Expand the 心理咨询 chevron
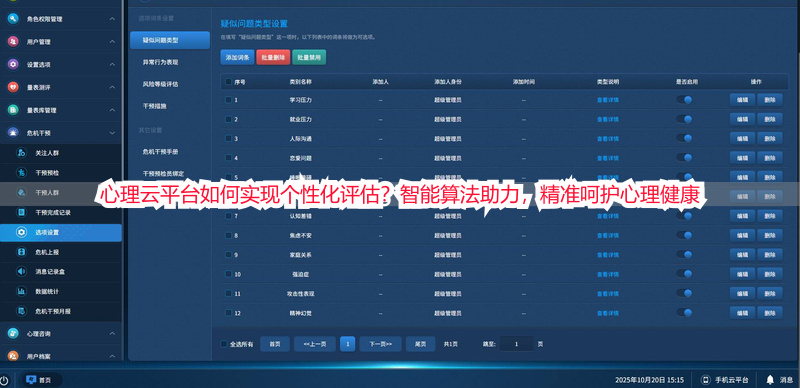 [x=112, y=333]
